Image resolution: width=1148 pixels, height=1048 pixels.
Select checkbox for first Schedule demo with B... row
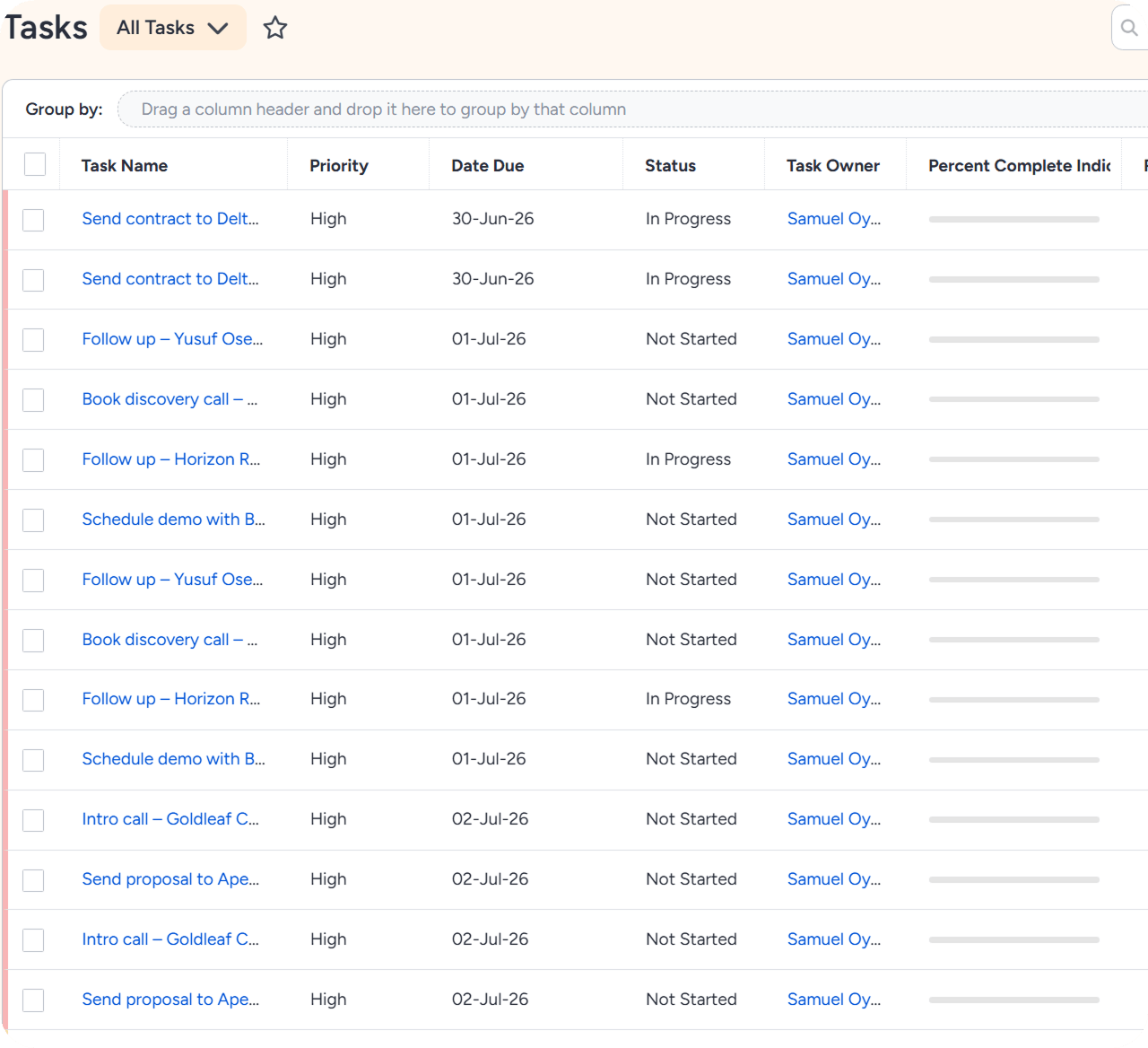[x=33, y=520]
